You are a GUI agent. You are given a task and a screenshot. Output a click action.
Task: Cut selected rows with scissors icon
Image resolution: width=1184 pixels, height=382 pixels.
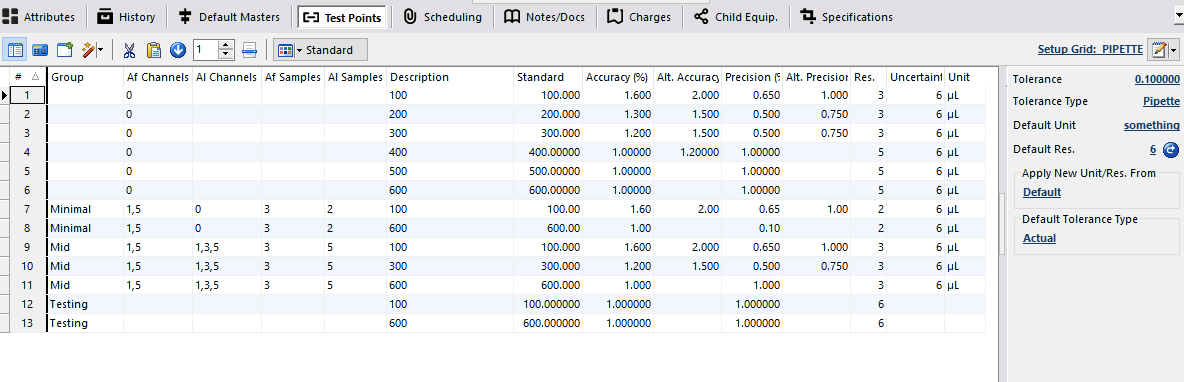[x=129, y=51]
